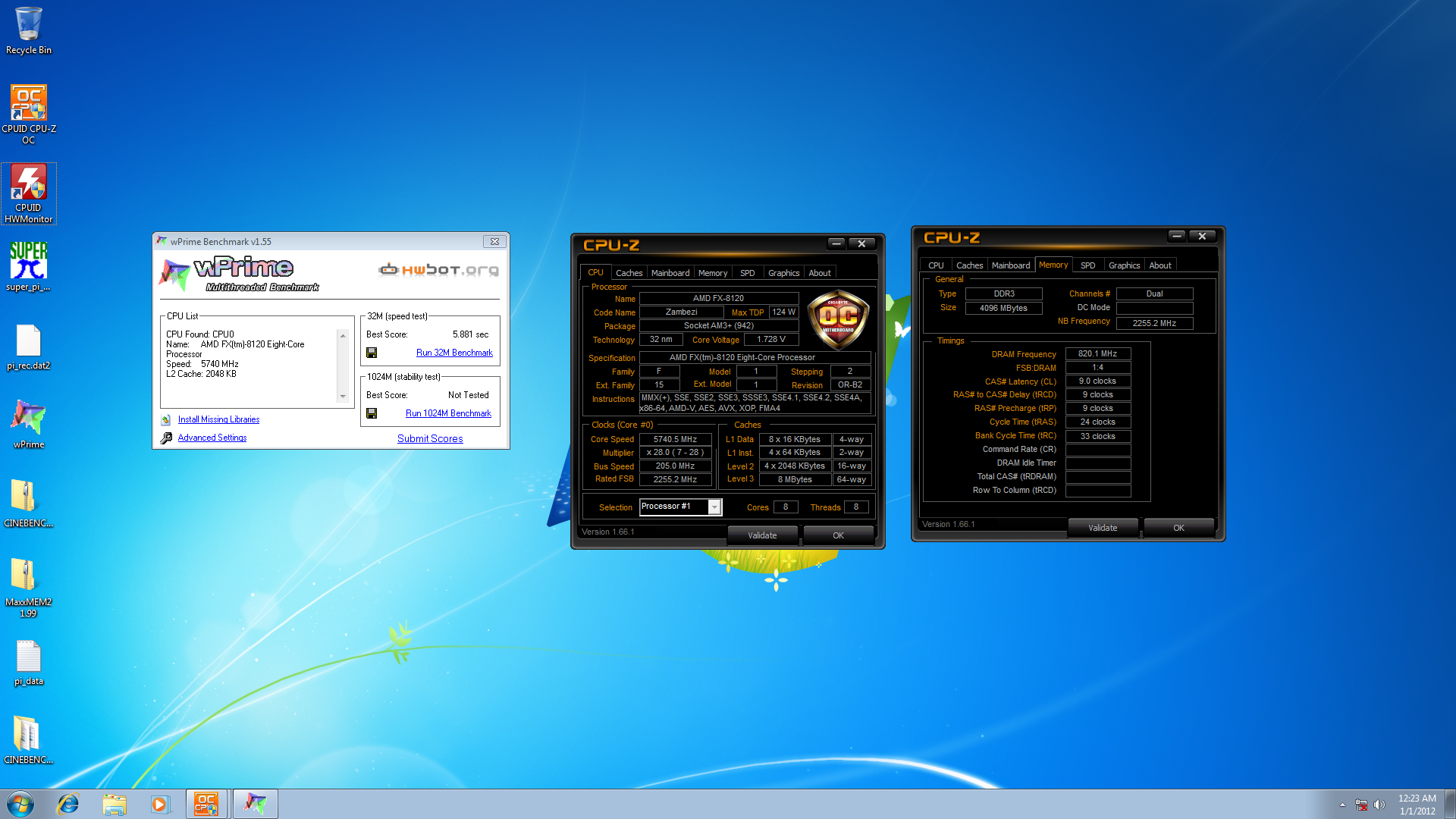Select the CPUID CPU-Z OC desktop icon
Screen dimensions: 1456x819
pos(29,114)
